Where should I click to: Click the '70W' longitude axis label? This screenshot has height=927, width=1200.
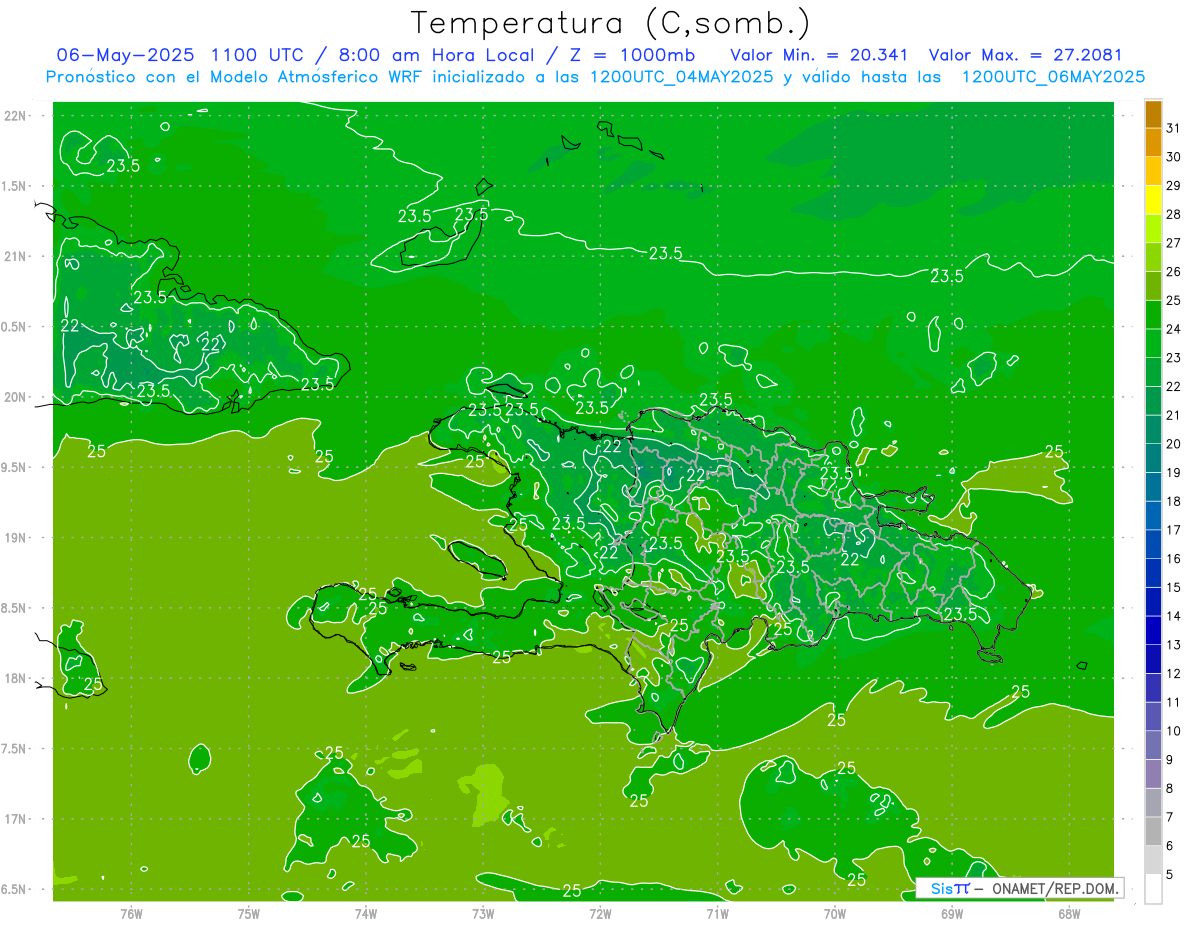point(835,914)
